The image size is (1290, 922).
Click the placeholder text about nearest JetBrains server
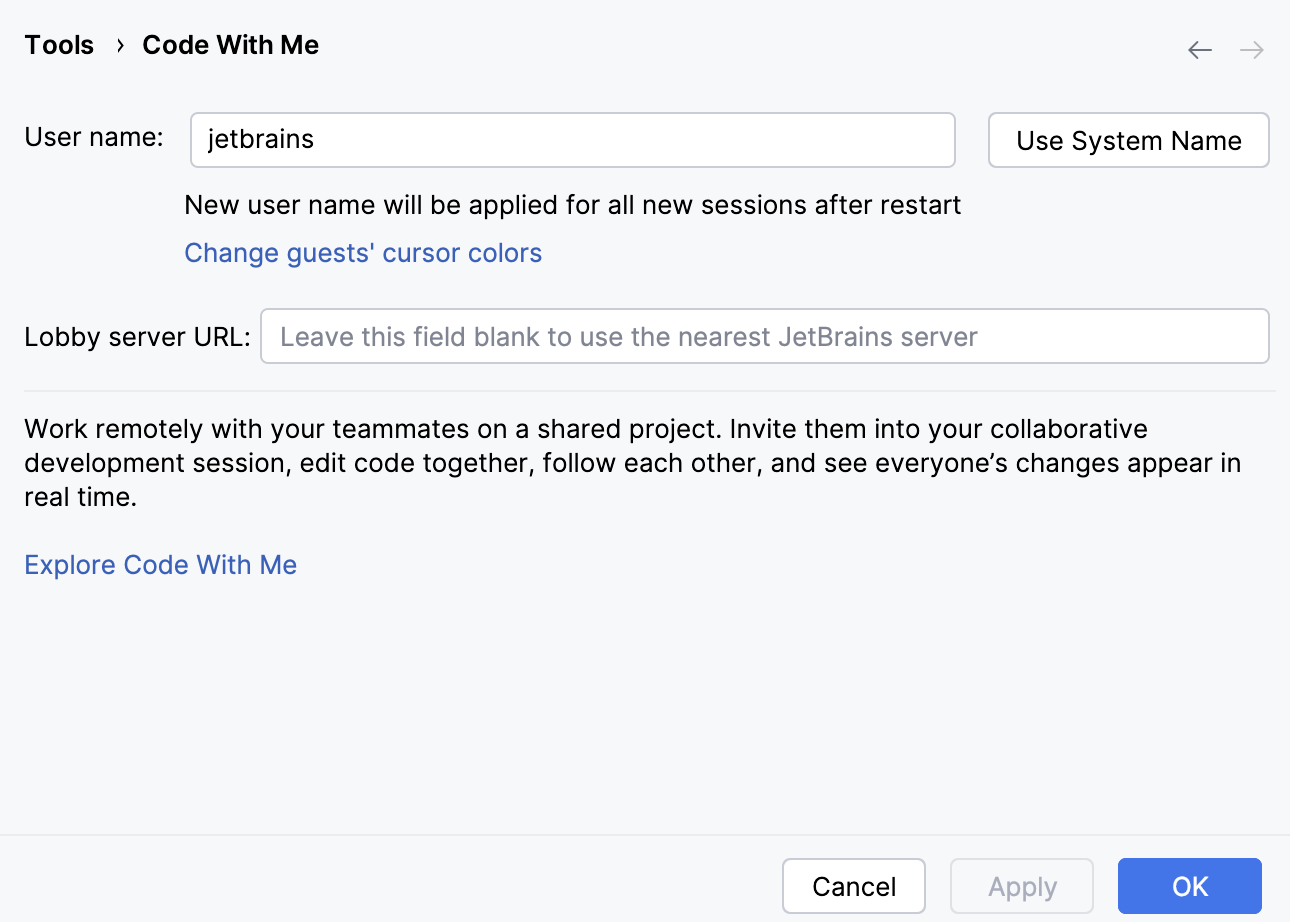[627, 336]
